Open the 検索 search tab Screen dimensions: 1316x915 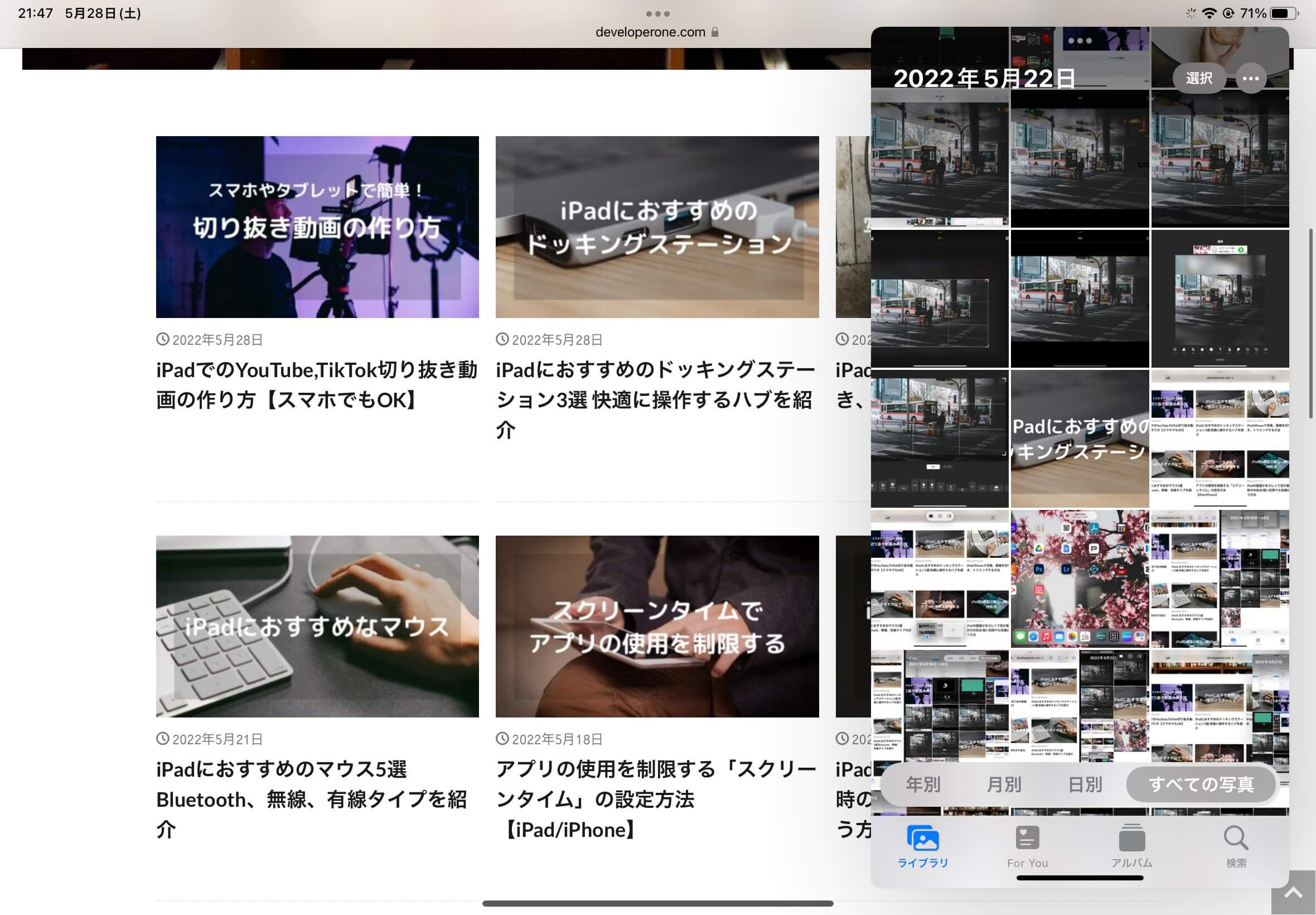(1236, 847)
